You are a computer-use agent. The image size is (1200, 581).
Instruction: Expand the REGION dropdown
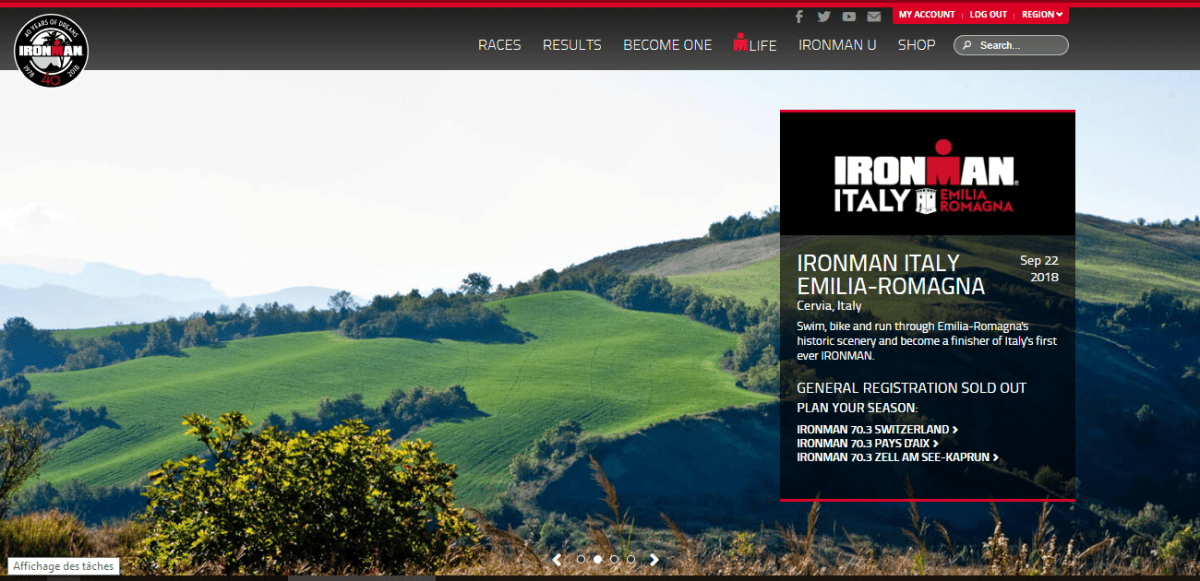point(1042,15)
